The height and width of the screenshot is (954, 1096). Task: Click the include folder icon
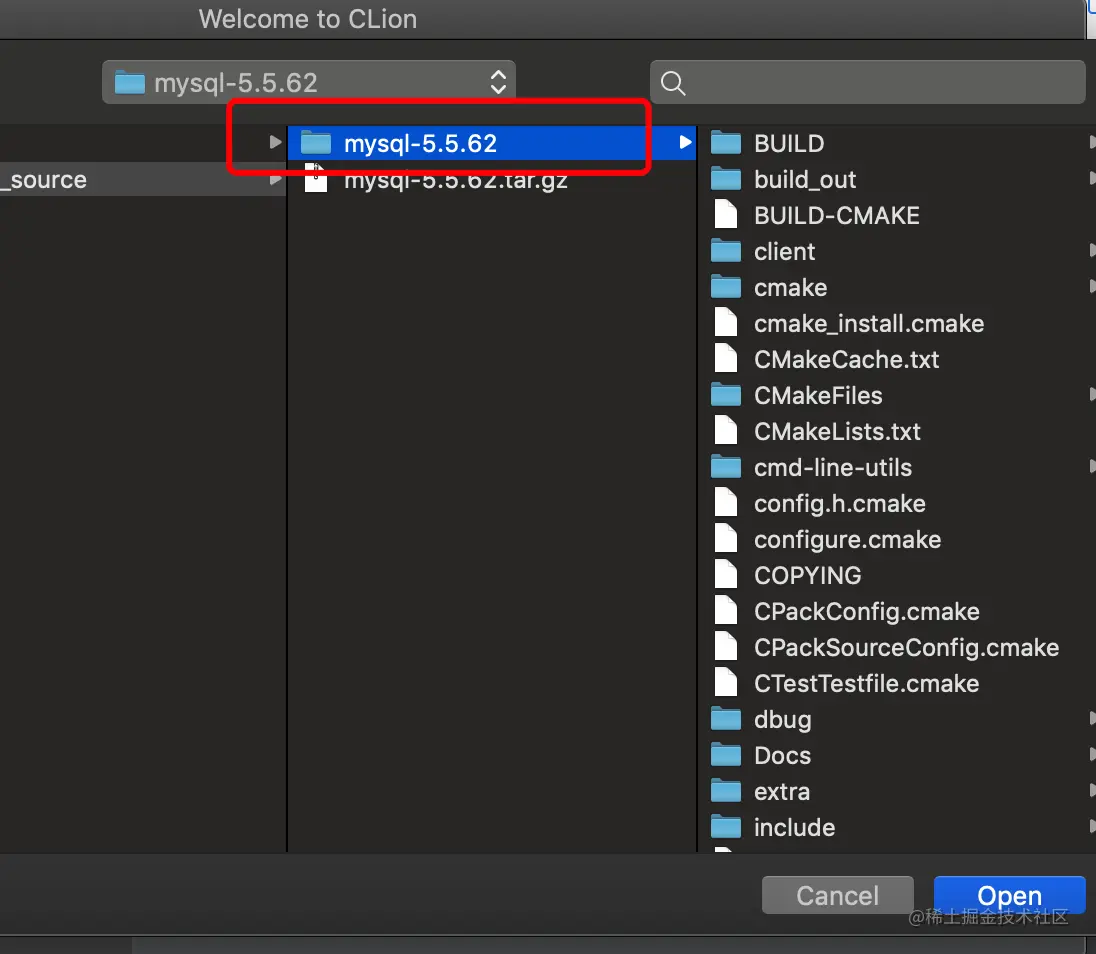pyautogui.click(x=726, y=827)
